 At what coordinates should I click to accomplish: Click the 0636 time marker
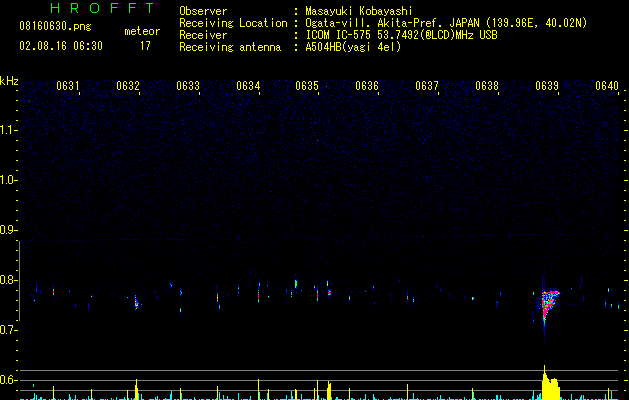tap(367, 86)
